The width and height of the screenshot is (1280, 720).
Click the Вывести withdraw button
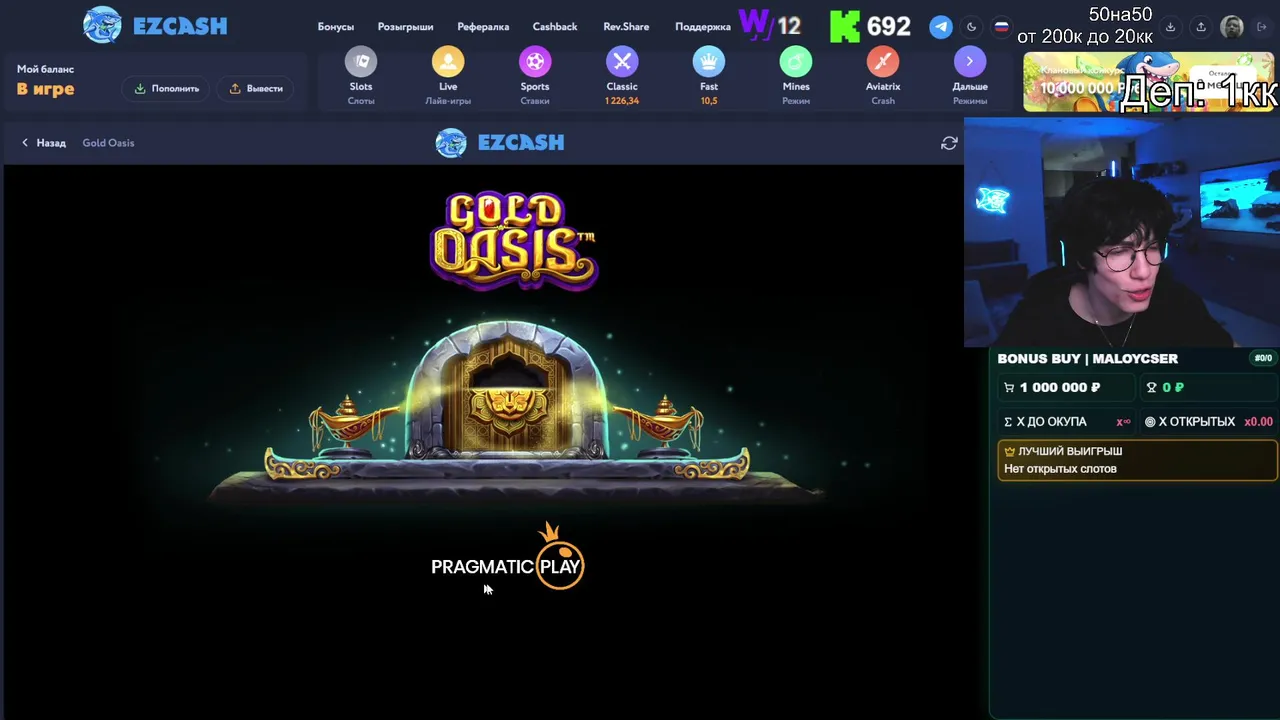click(256, 88)
